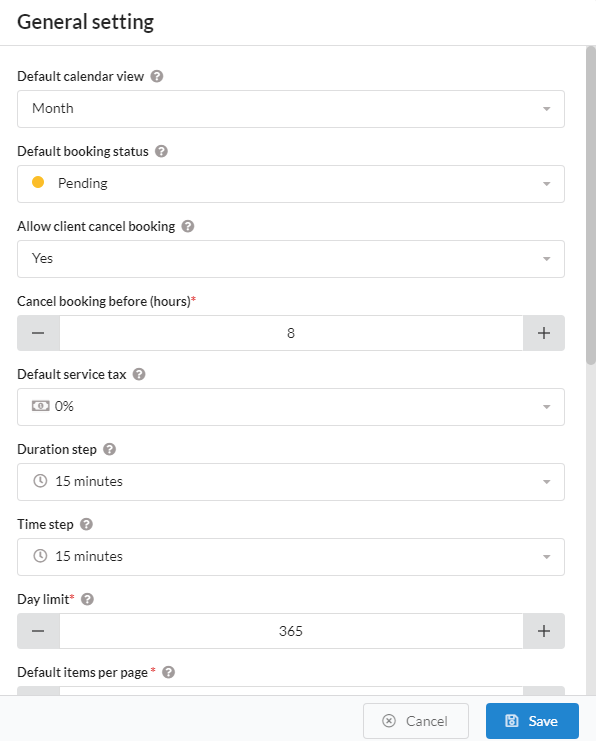Cancel the general settings changes
This screenshot has height=741, width=596.
click(x=415, y=721)
